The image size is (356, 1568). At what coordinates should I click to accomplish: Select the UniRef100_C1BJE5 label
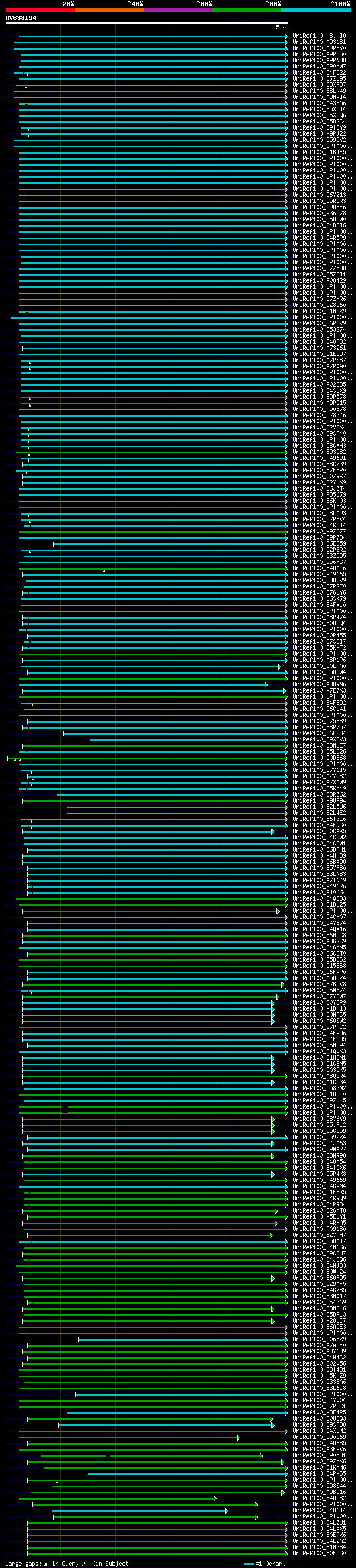coord(319,152)
